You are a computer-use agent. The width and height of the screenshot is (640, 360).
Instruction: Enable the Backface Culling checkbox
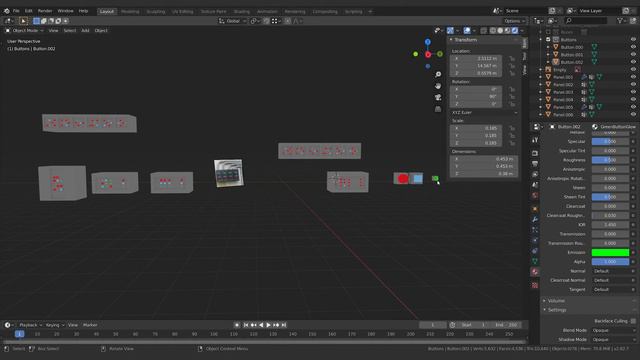click(633, 321)
